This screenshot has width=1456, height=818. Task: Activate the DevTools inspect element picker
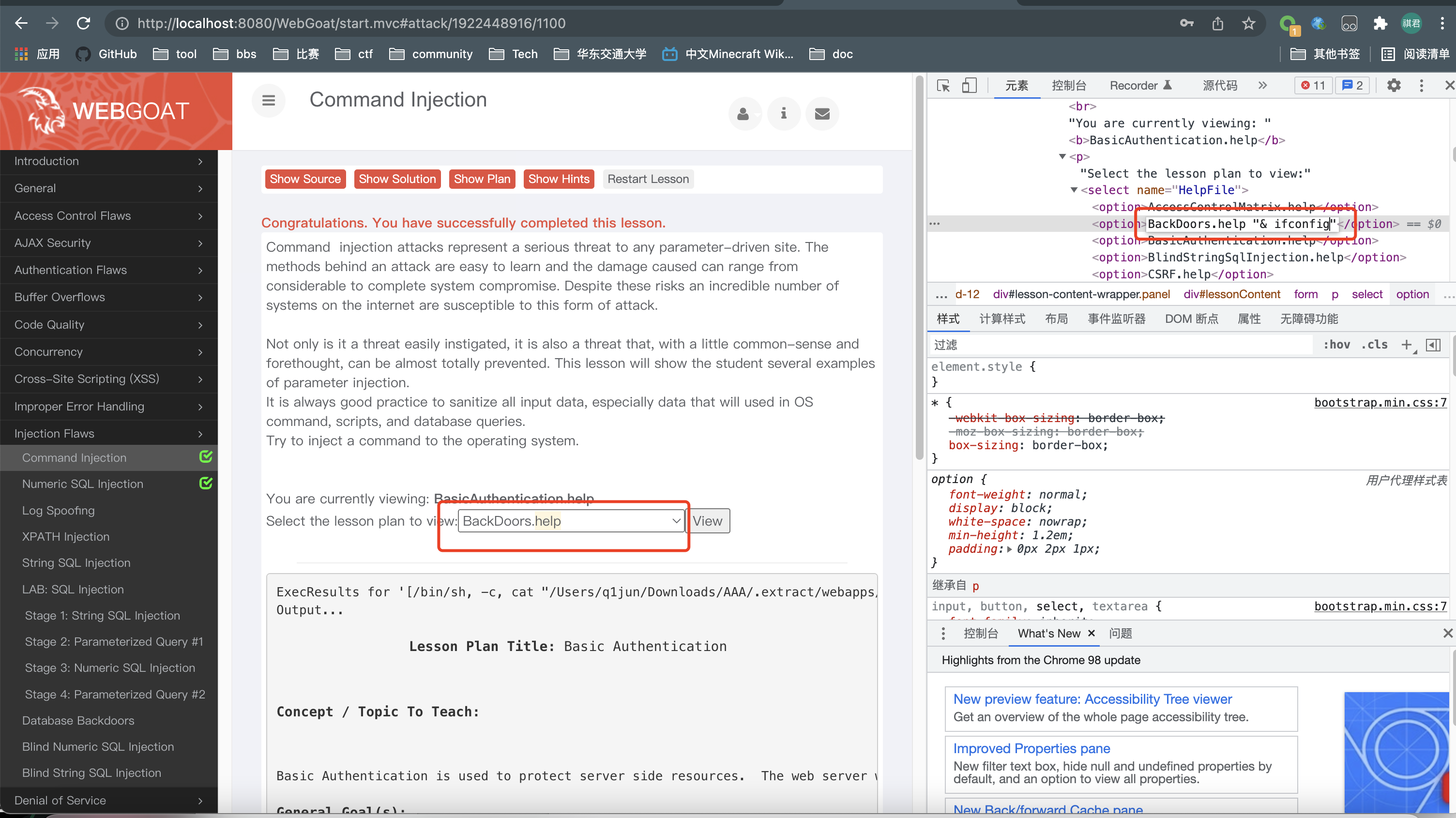943,85
